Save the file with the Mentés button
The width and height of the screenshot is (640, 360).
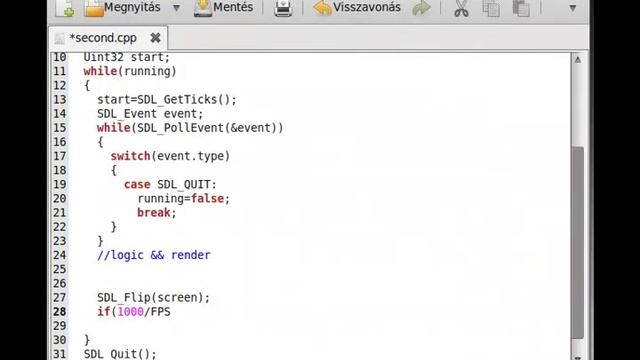[223, 8]
